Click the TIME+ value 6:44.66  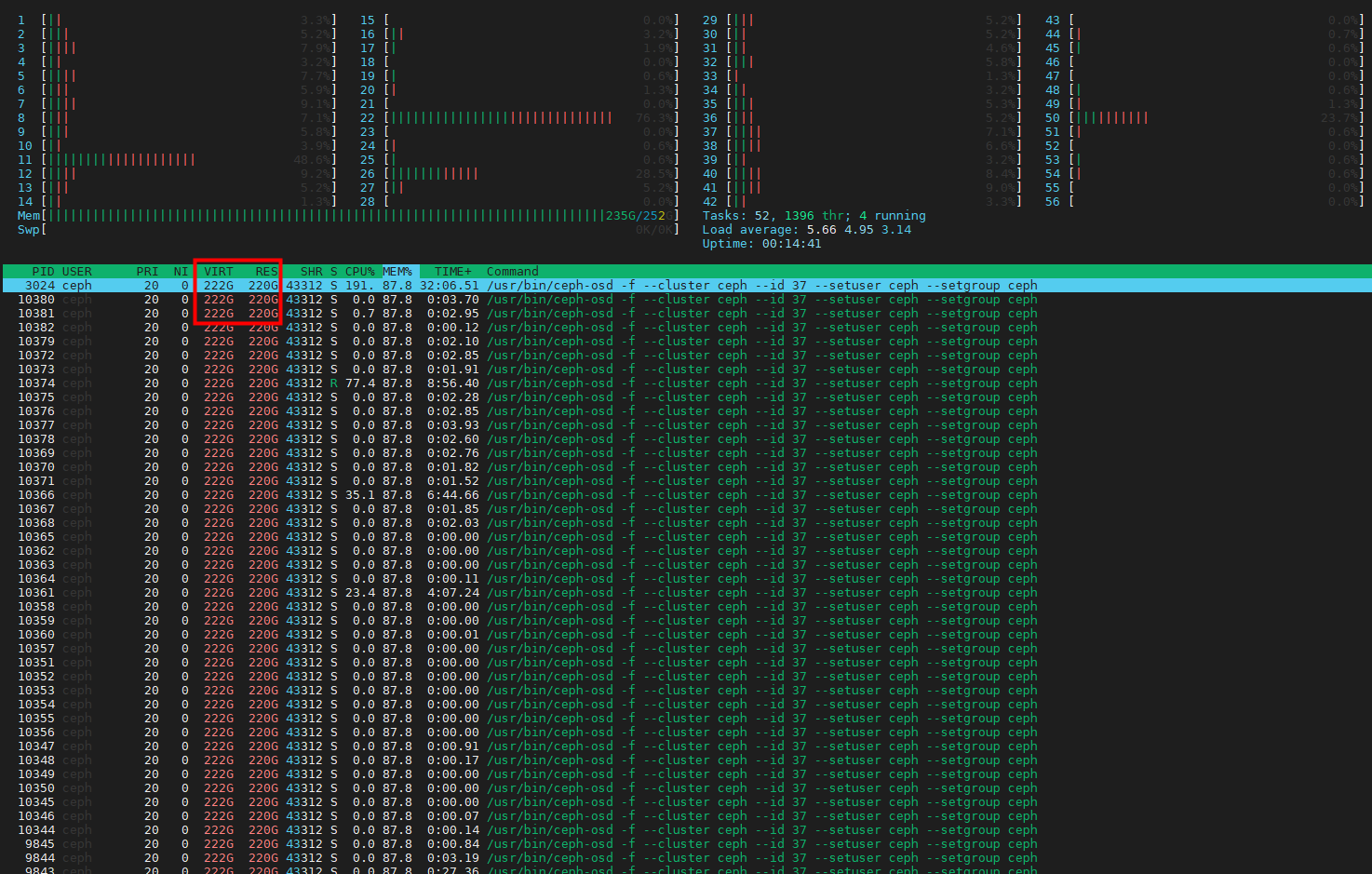(x=453, y=495)
